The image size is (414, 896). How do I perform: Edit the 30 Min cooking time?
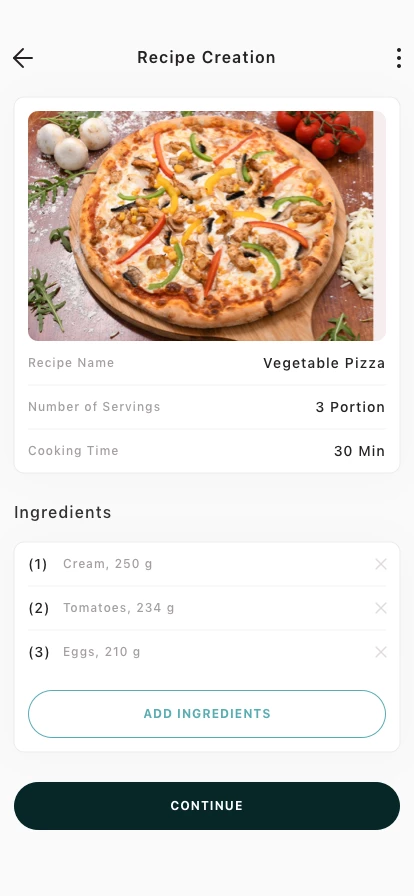[360, 451]
